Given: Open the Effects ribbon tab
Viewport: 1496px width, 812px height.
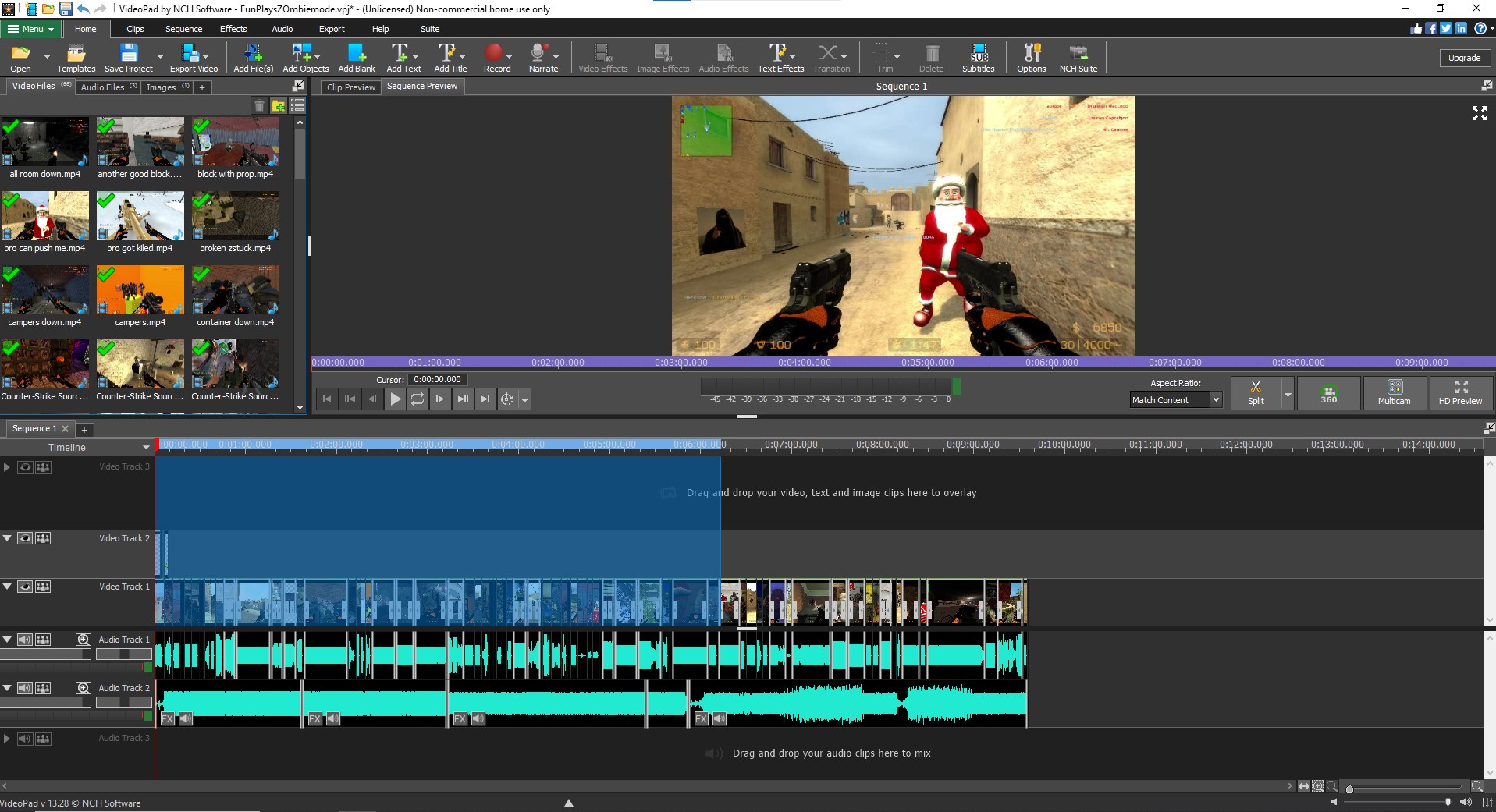Looking at the screenshot, I should pos(233,29).
